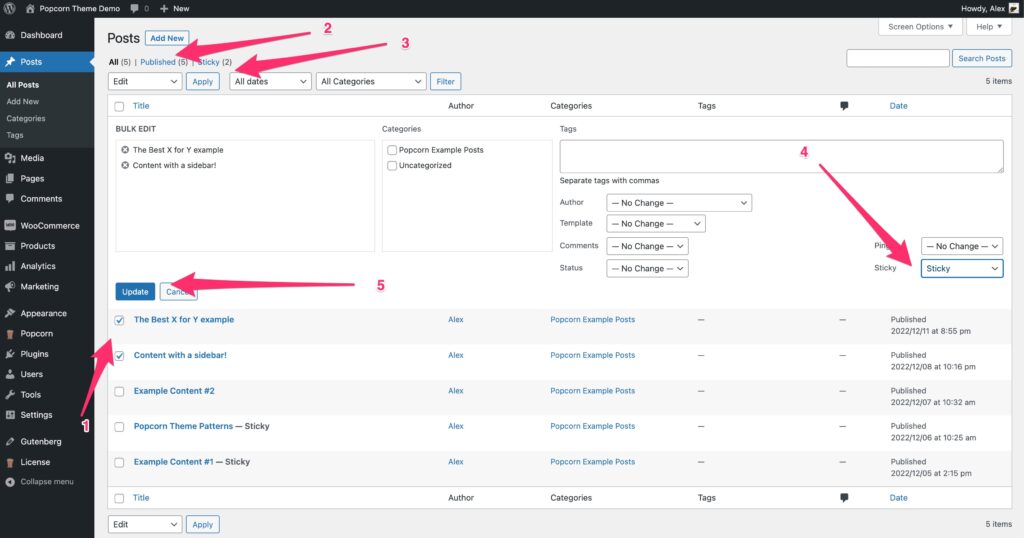Click the Posts pin icon

(x=10, y=61)
